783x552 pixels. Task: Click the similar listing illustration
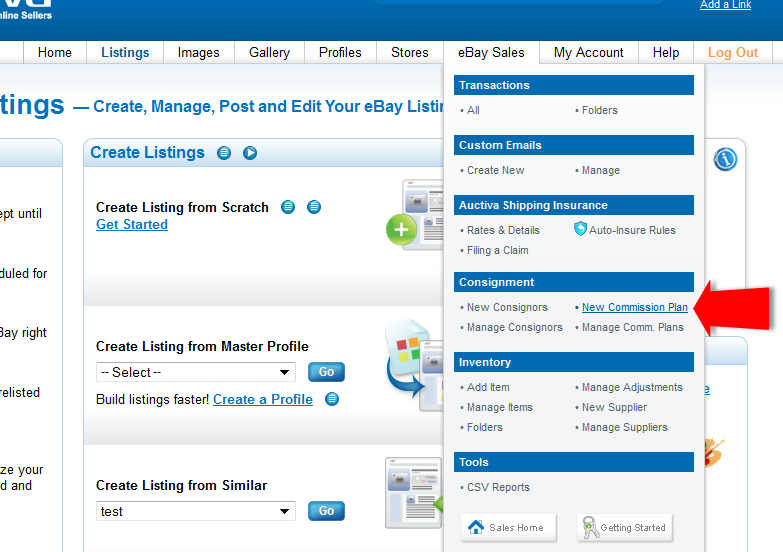[414, 493]
